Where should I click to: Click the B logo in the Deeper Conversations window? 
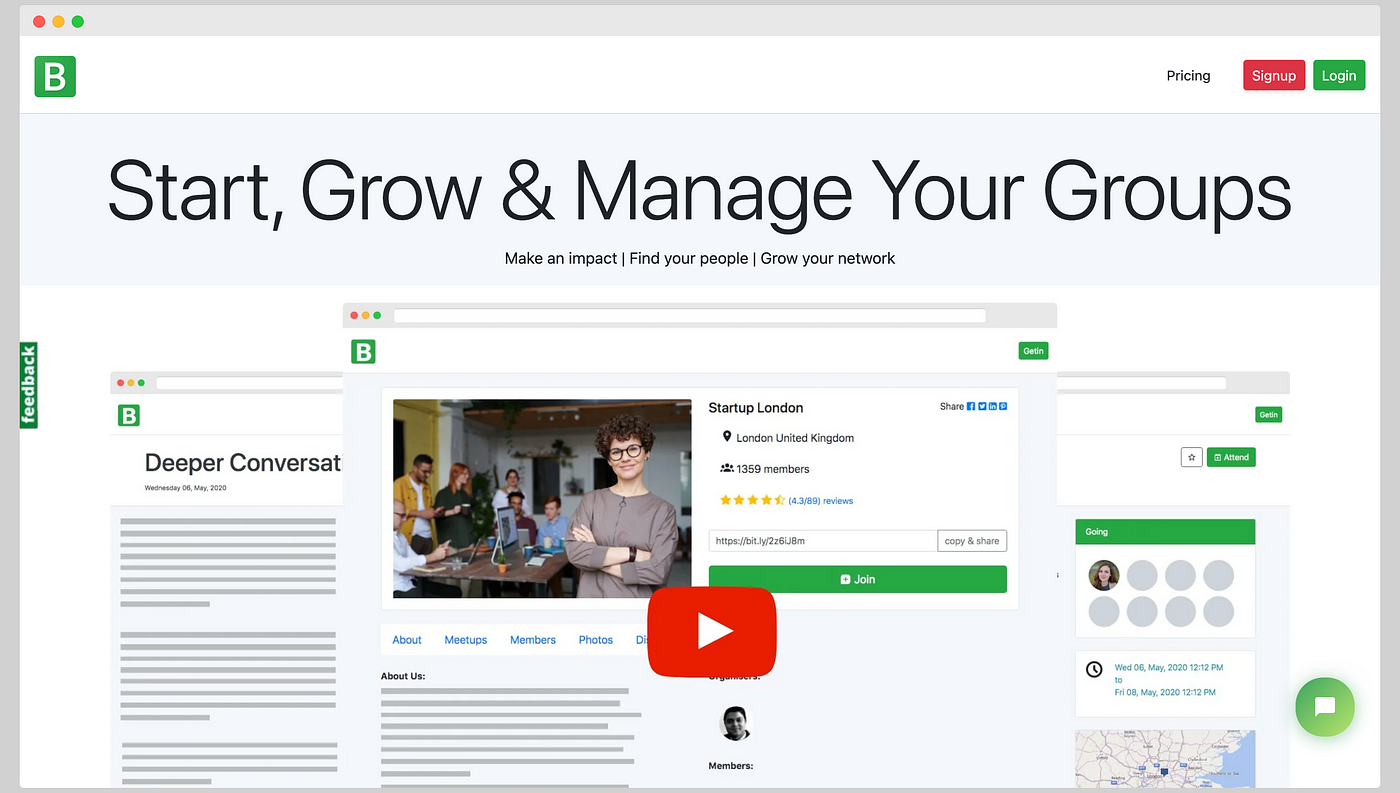[128, 415]
